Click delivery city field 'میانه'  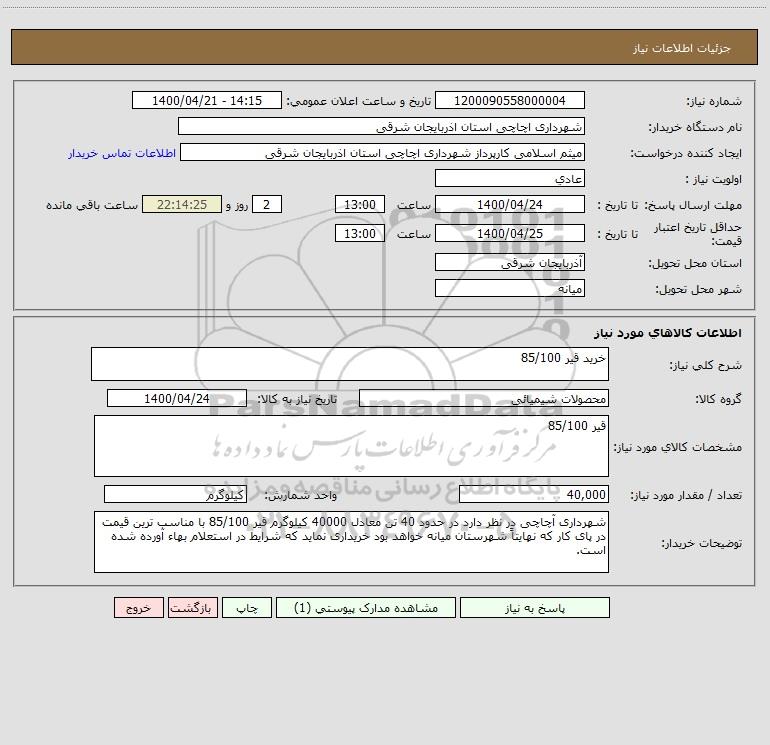point(510,288)
